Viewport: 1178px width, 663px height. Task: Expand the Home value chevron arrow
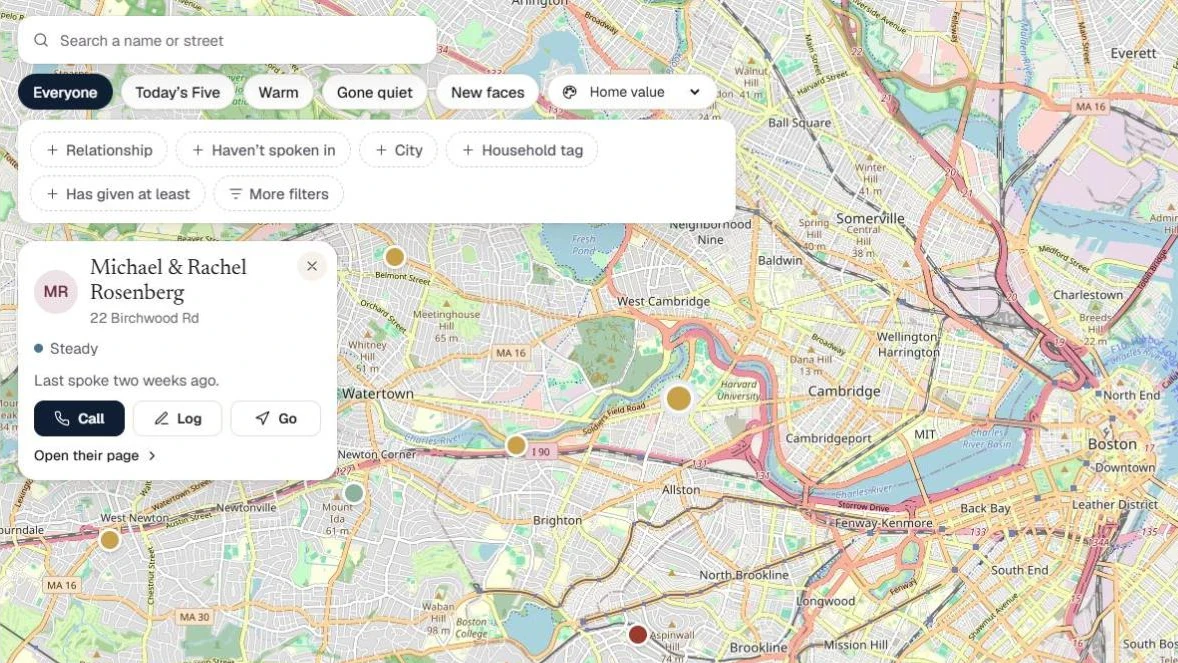695,92
